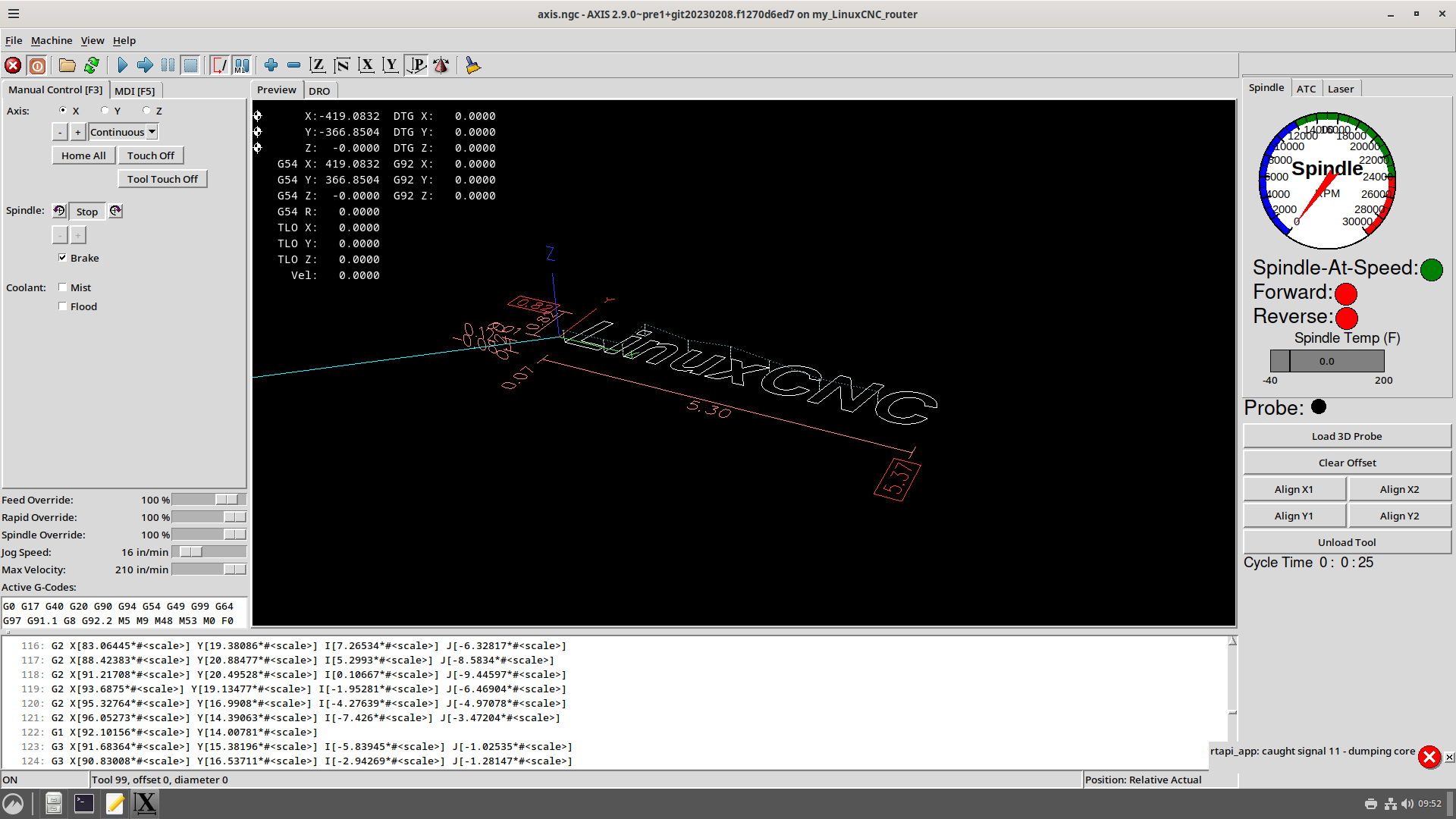Screen dimensions: 1456x819
Task: Click Load 3D Probe button
Action: (x=1347, y=436)
